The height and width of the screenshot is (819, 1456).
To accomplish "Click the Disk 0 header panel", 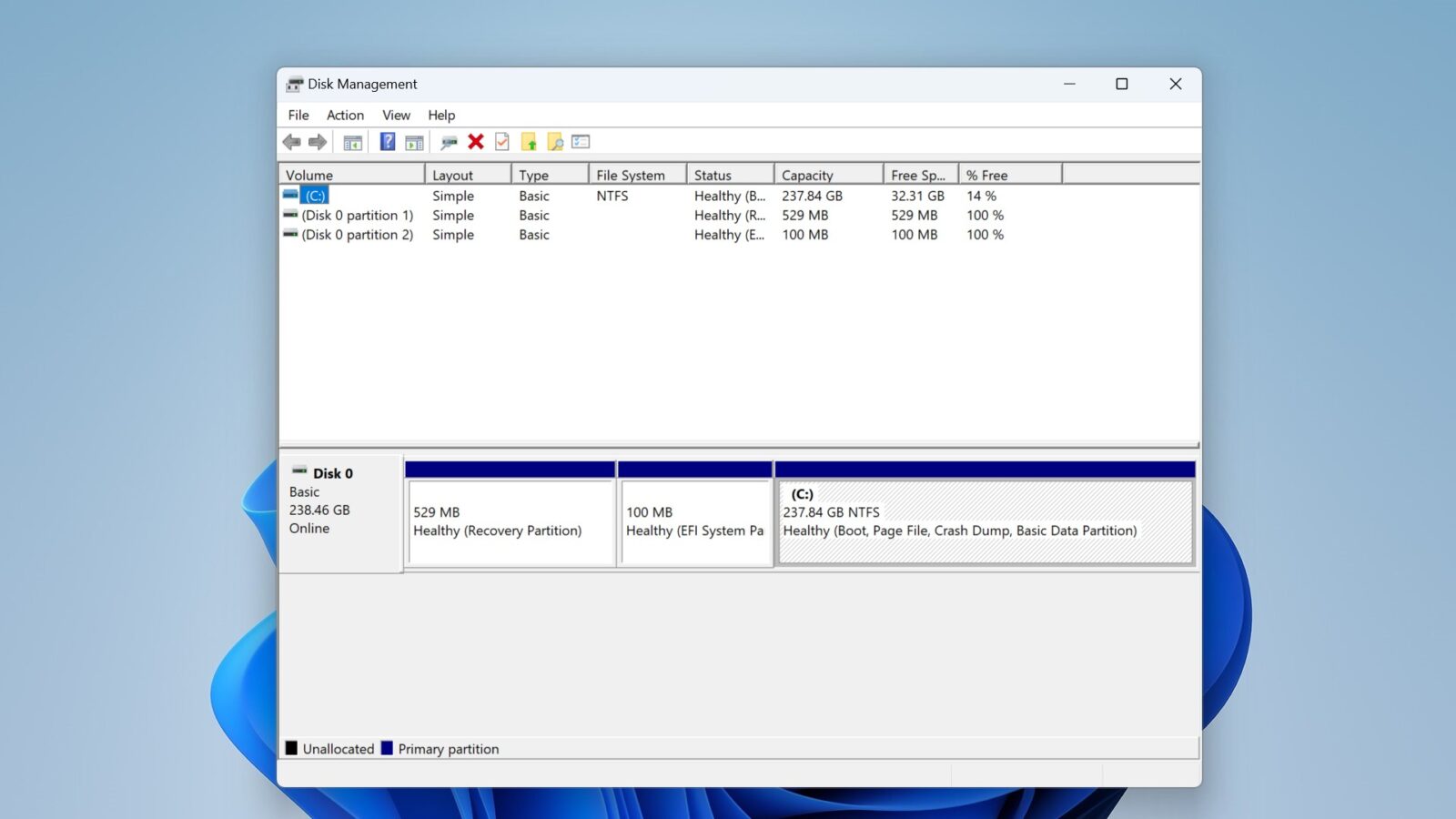I will tap(340, 500).
